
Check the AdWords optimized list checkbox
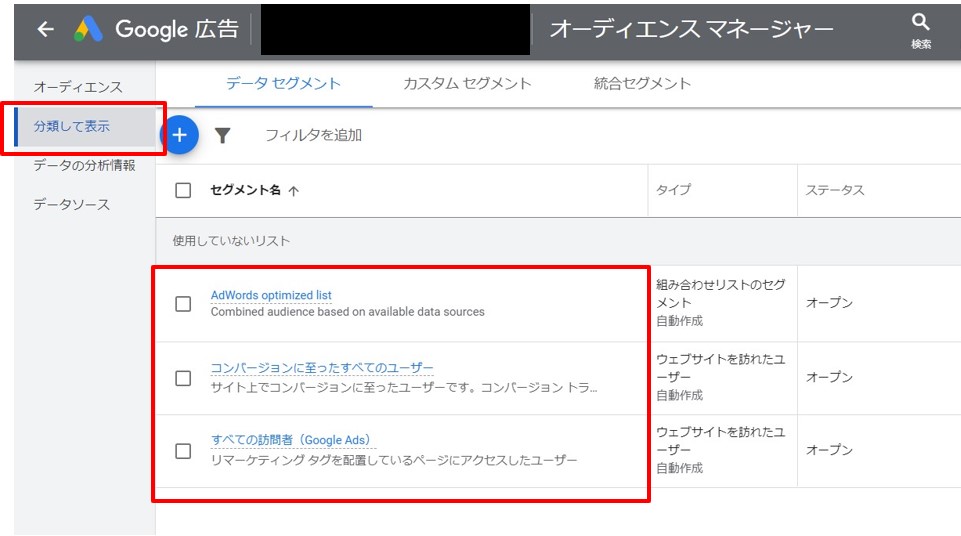click(183, 304)
